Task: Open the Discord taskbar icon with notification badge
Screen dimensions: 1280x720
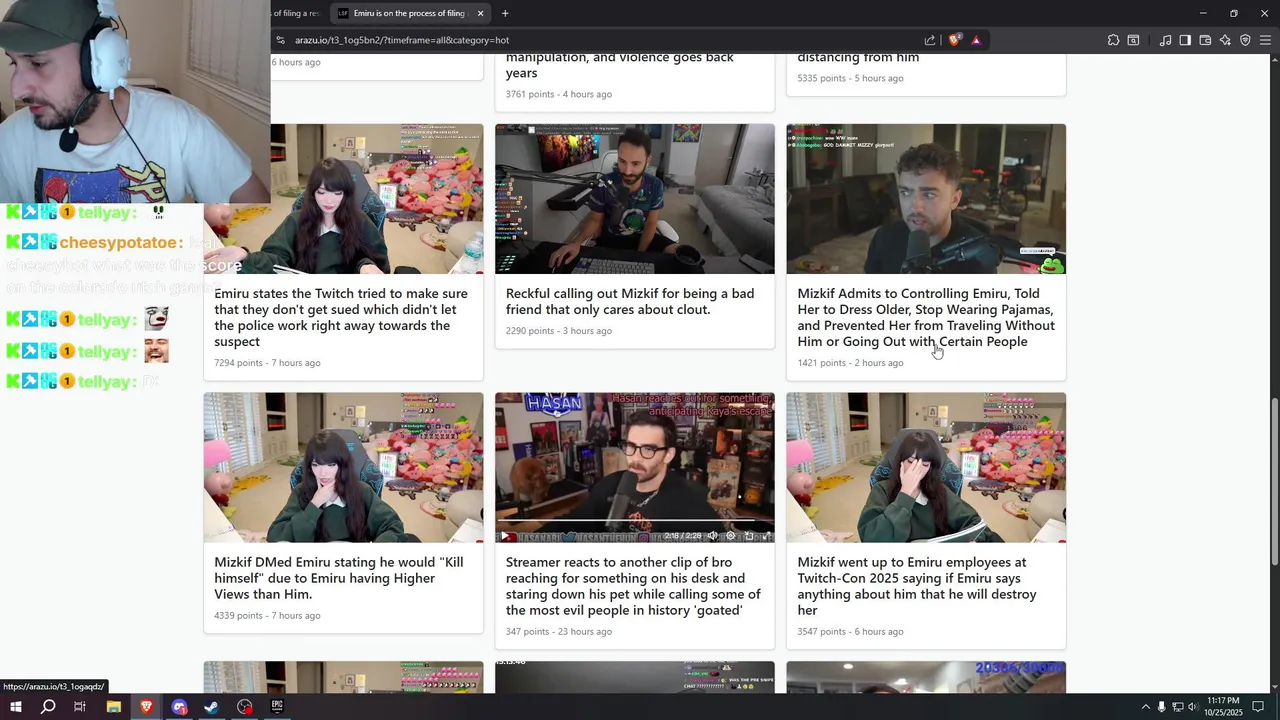Action: [x=179, y=707]
